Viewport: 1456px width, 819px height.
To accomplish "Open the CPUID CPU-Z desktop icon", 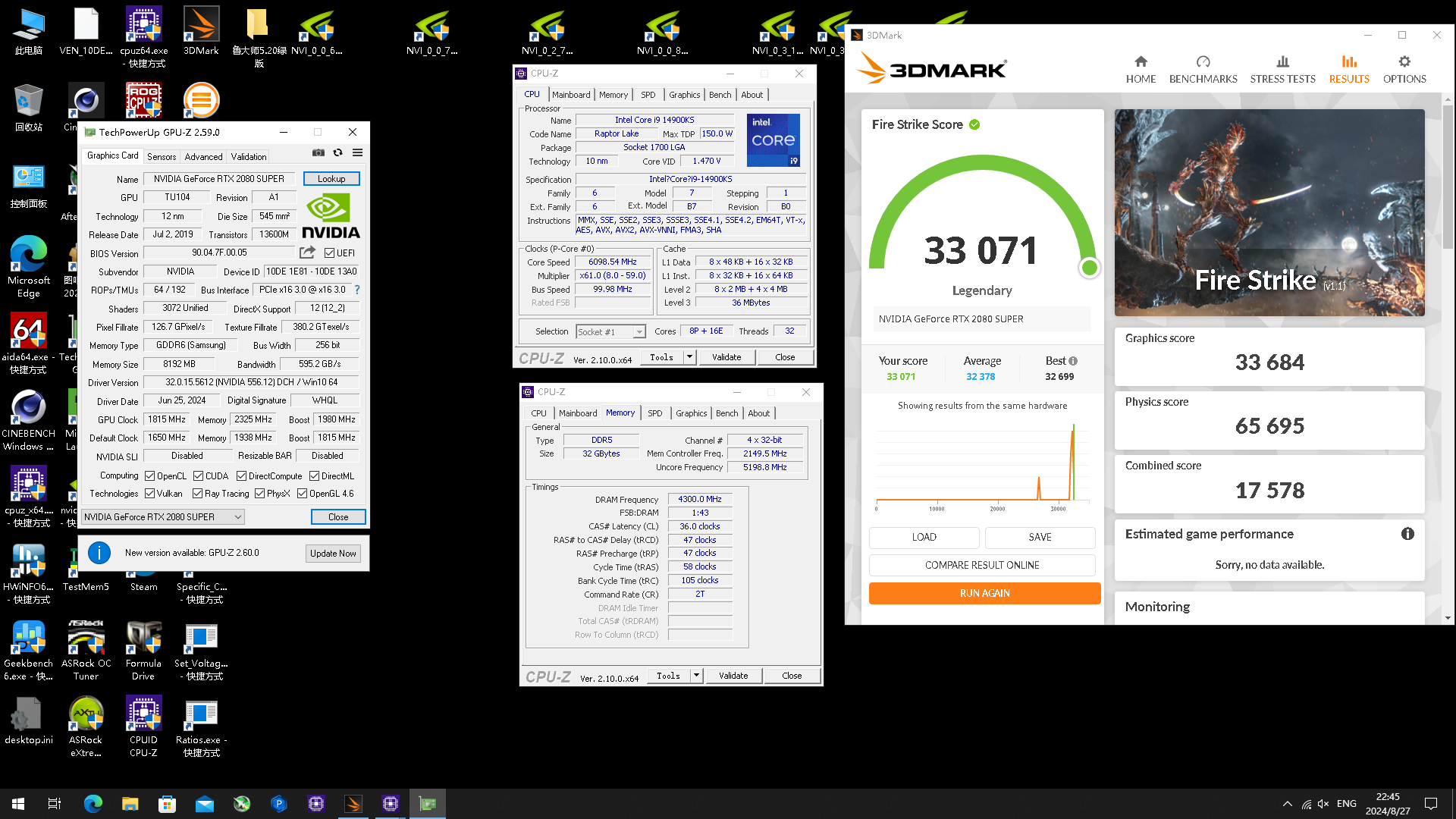I will tap(143, 726).
